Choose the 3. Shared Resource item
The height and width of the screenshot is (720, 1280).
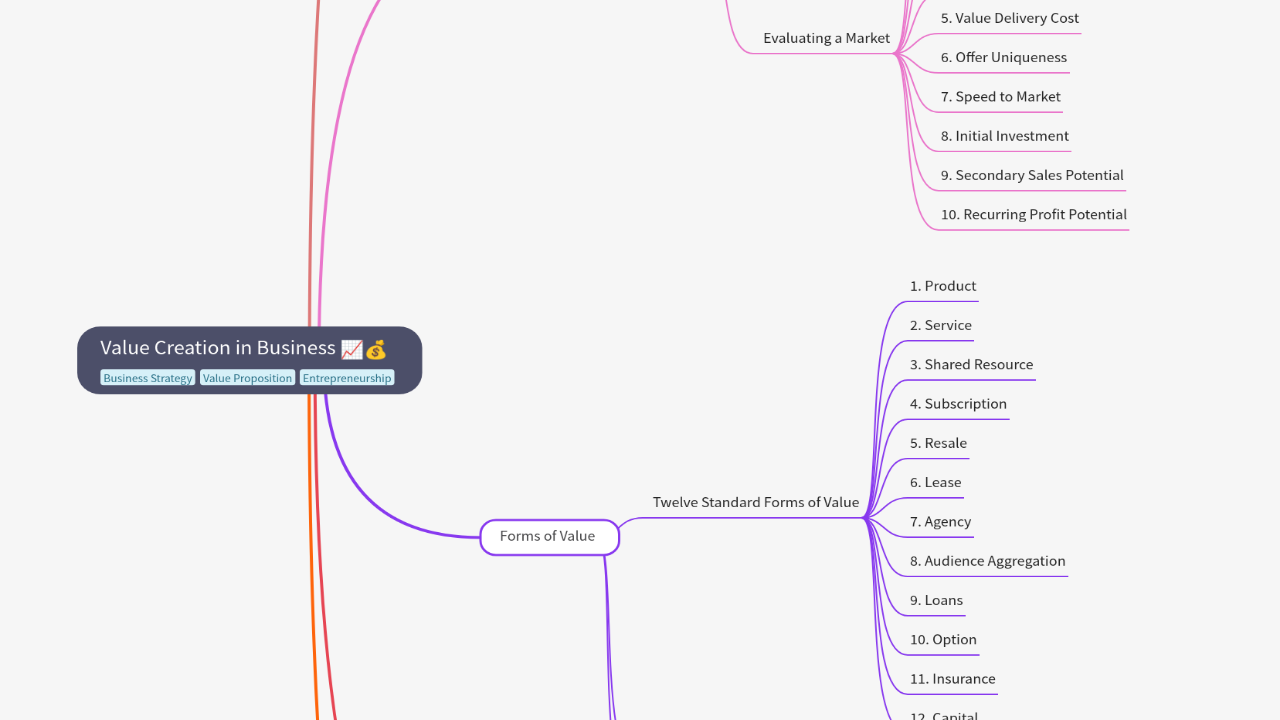pos(971,365)
